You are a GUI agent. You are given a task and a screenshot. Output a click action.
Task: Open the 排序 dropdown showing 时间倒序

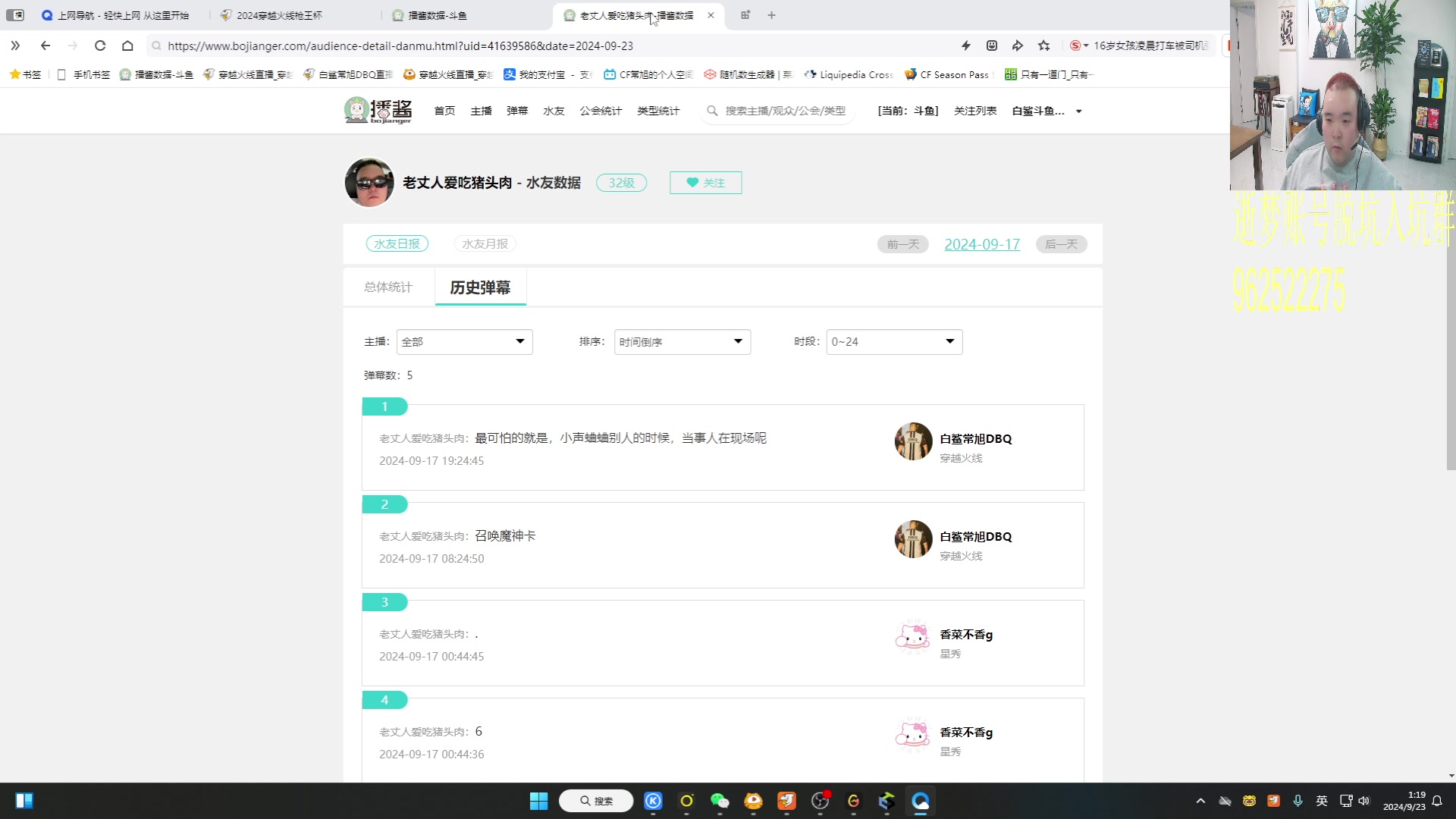point(682,342)
